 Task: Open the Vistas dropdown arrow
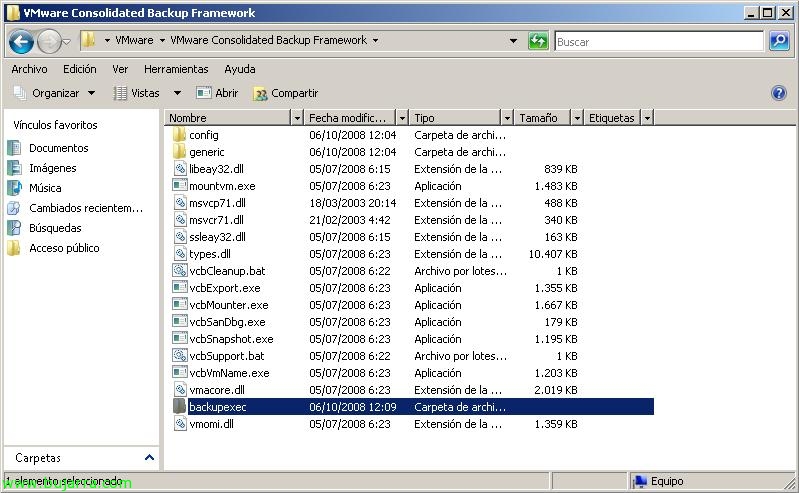click(x=177, y=93)
